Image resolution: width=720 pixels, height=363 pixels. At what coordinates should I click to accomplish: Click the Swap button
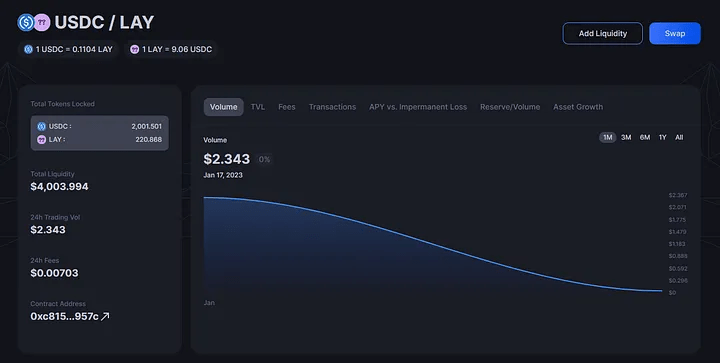[x=675, y=34]
